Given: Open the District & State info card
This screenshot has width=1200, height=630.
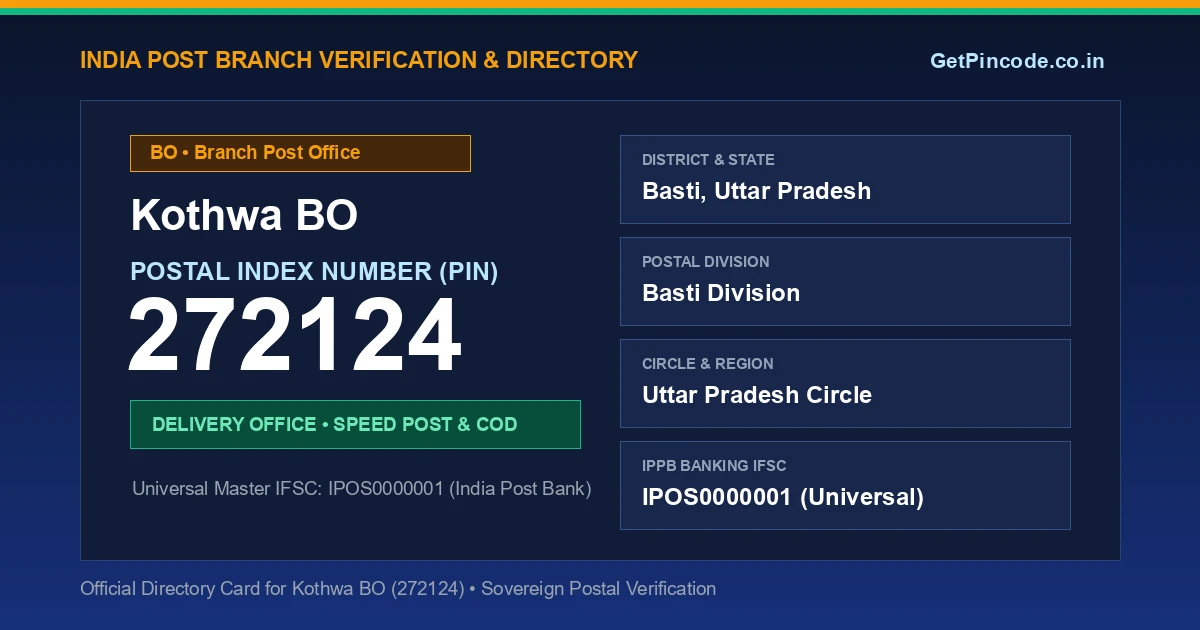Looking at the screenshot, I should (x=845, y=179).
